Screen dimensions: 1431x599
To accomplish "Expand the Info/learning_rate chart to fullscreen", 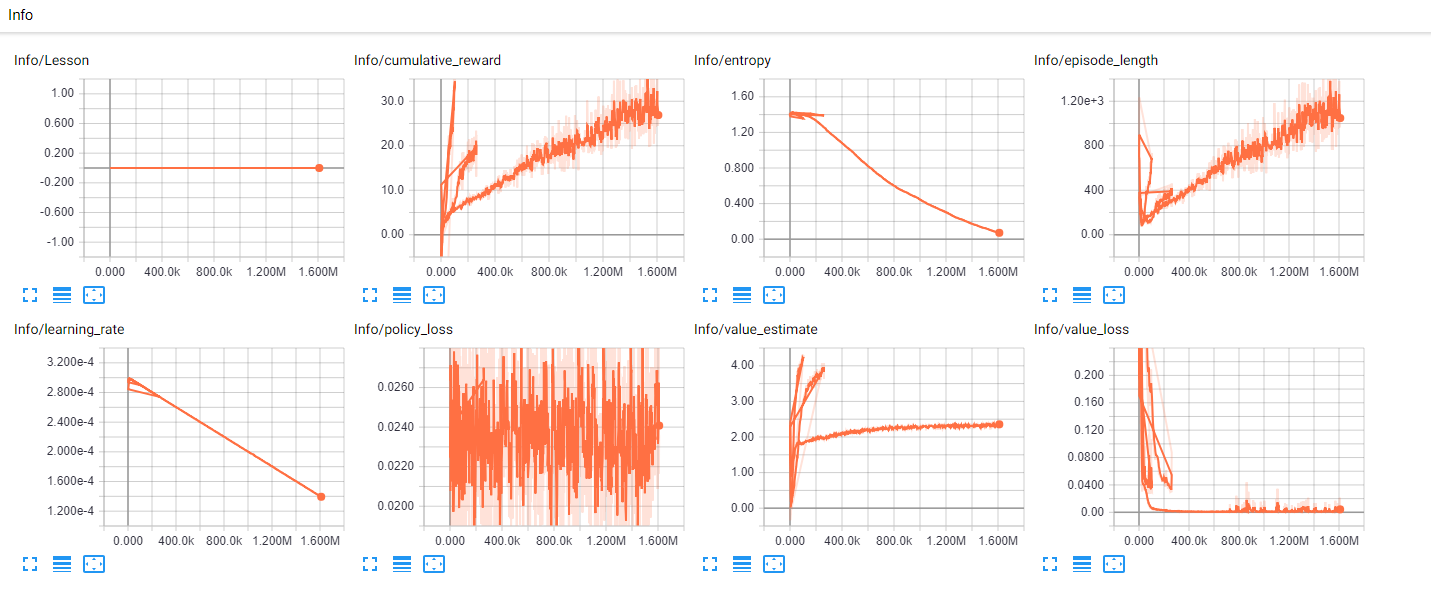I will [x=30, y=563].
